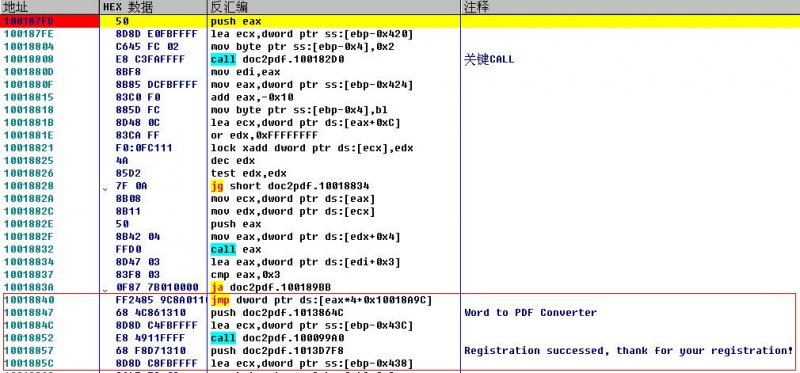Select address 10018840
Viewport: 800px width, 373px height.
click(29, 300)
